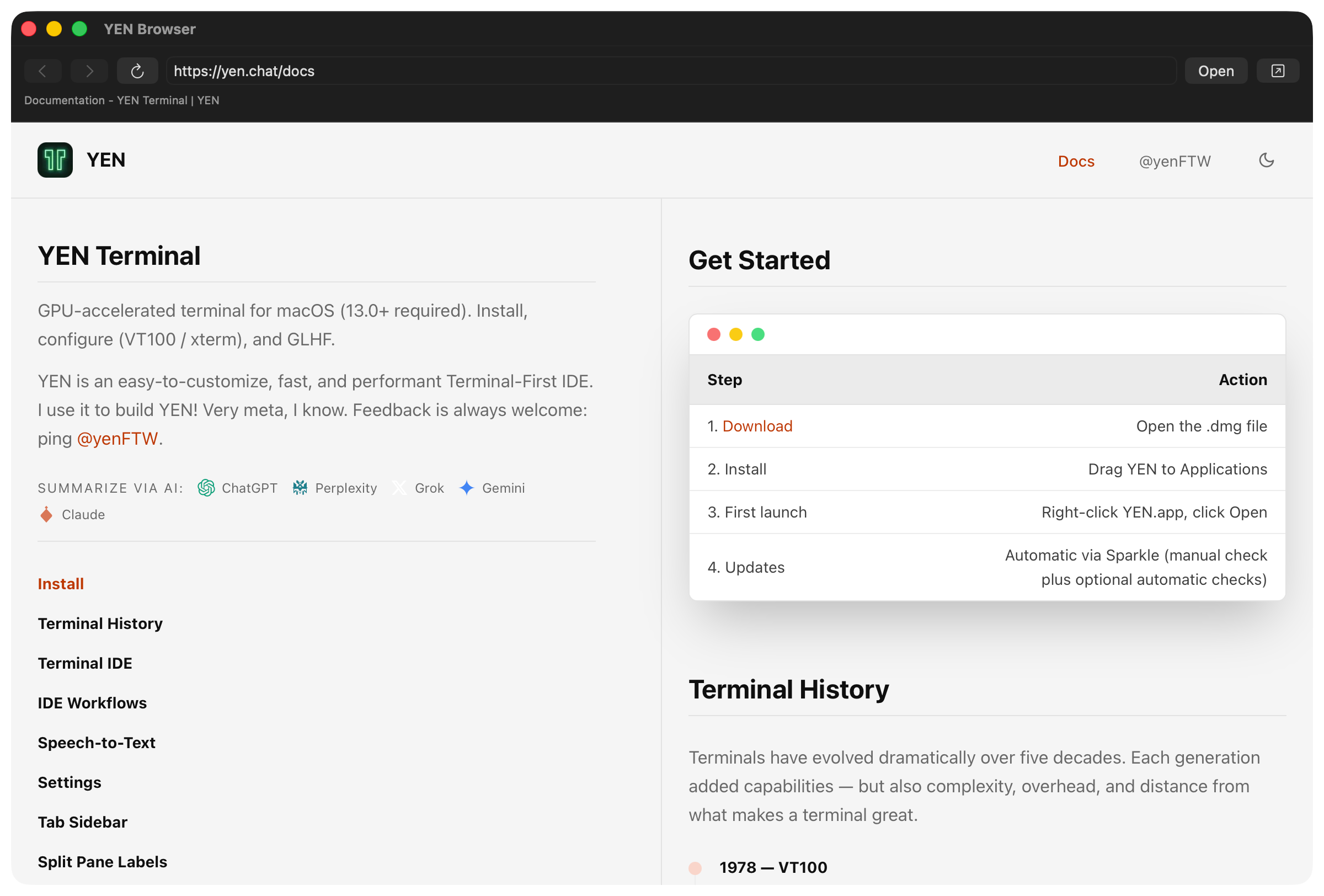Screen dimensions: 1324x896
Task: Summarize via Claude icon
Action: pyautogui.click(x=46, y=515)
